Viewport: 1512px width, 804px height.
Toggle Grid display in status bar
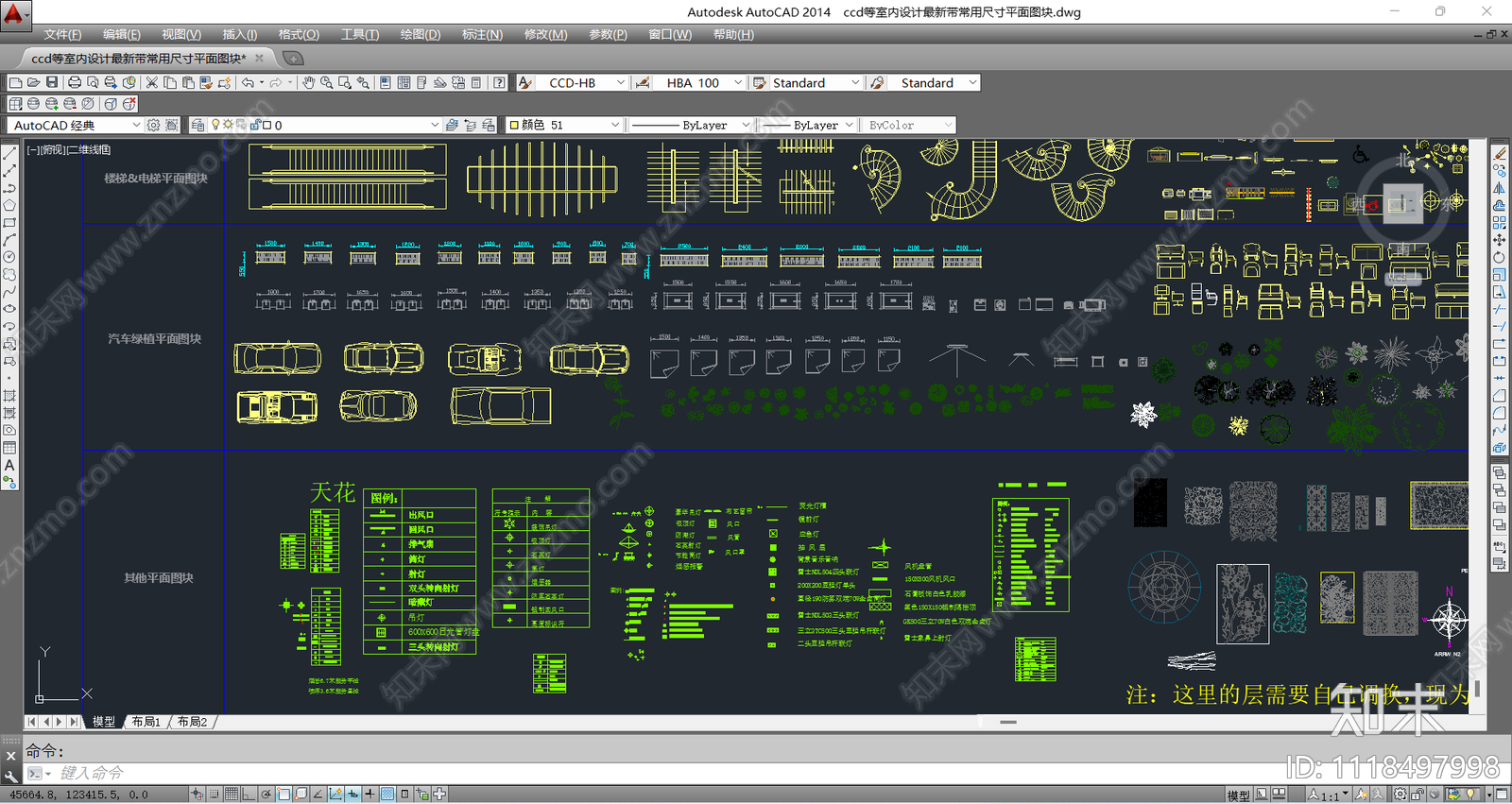[231, 795]
